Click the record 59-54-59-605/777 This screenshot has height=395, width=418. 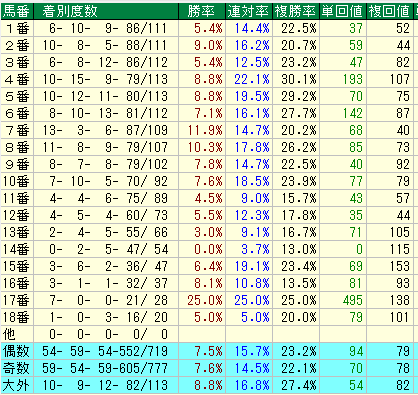[x=106, y=368]
